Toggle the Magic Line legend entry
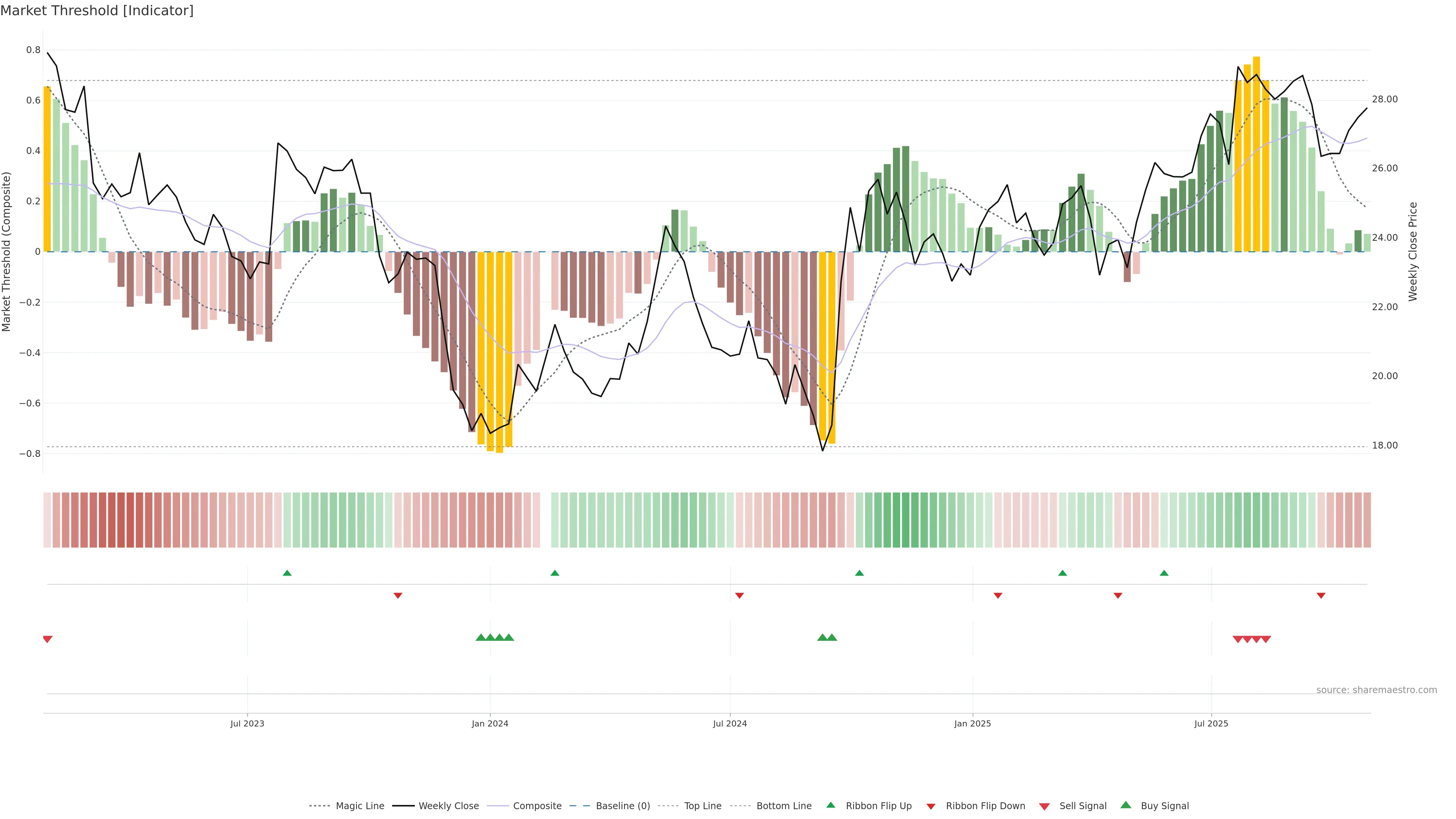 [x=359, y=806]
